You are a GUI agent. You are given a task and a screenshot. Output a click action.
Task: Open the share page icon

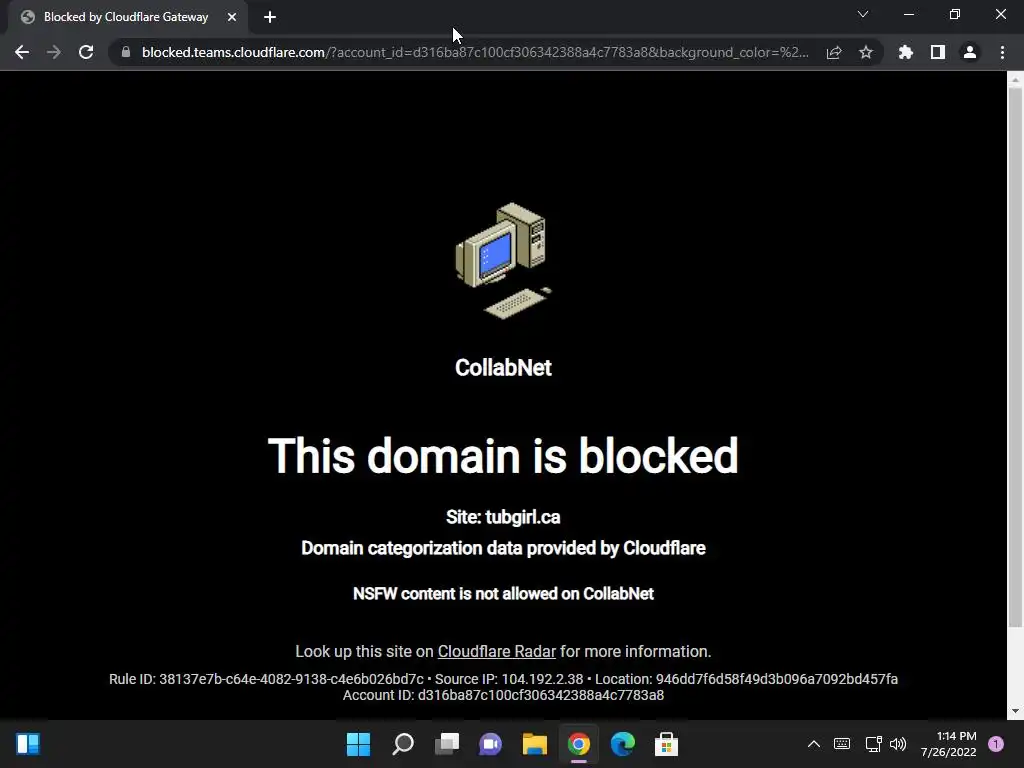point(834,52)
